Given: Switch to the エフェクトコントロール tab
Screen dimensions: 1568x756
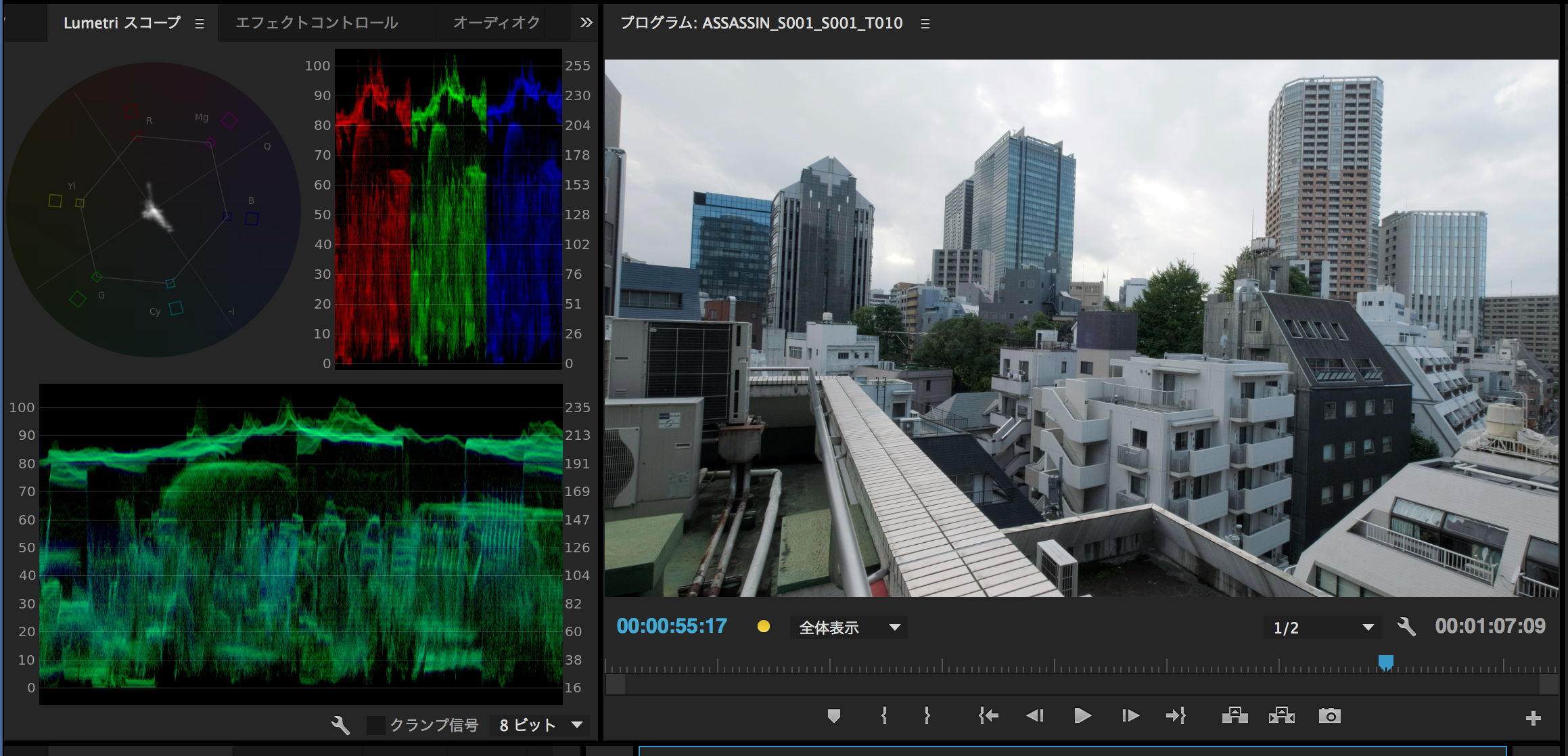Looking at the screenshot, I should point(317,23).
